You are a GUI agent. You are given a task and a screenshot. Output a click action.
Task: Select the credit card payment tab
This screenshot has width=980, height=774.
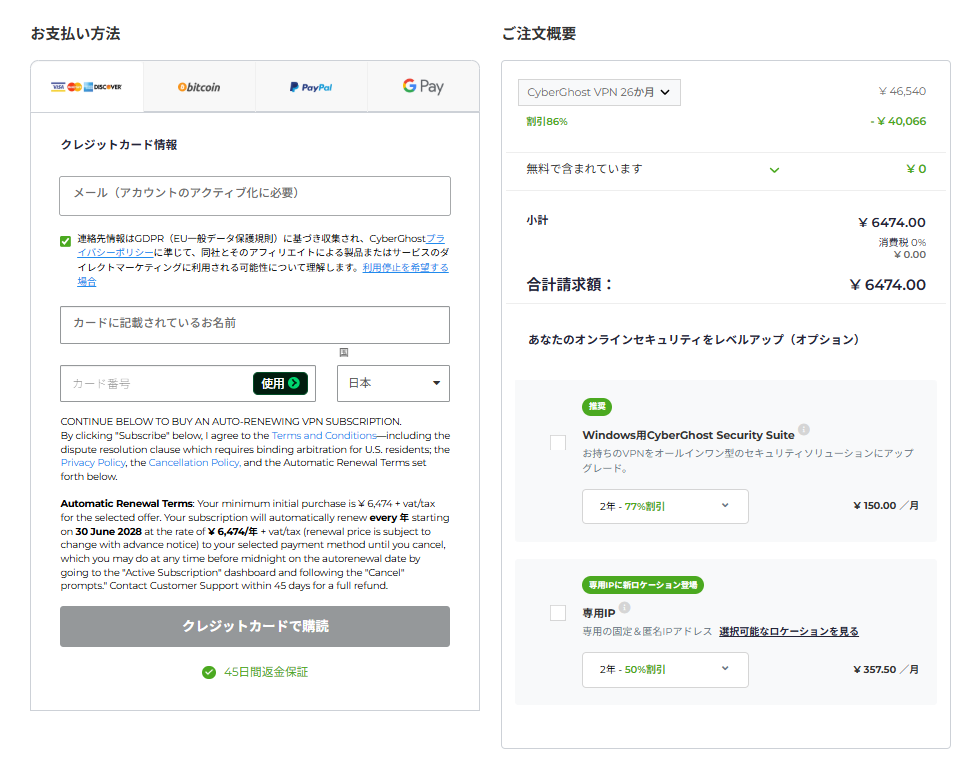point(87,87)
